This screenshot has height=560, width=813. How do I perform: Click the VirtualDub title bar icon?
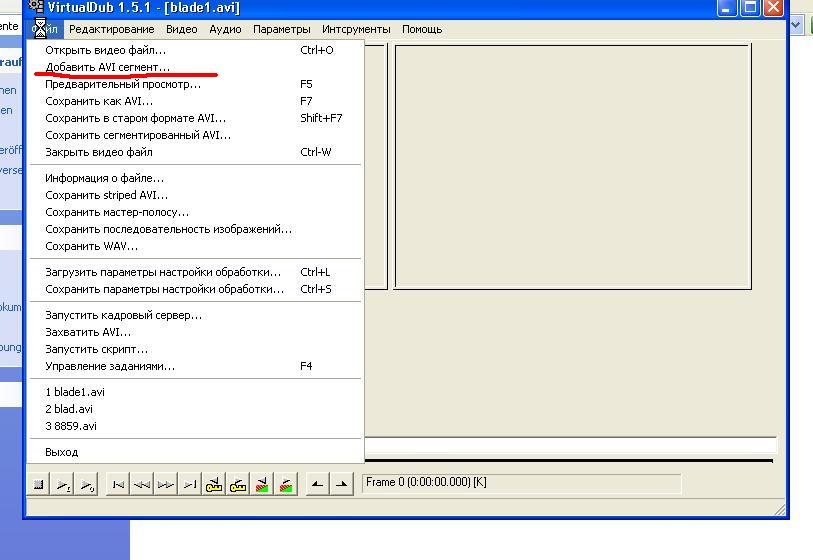click(x=36, y=7)
